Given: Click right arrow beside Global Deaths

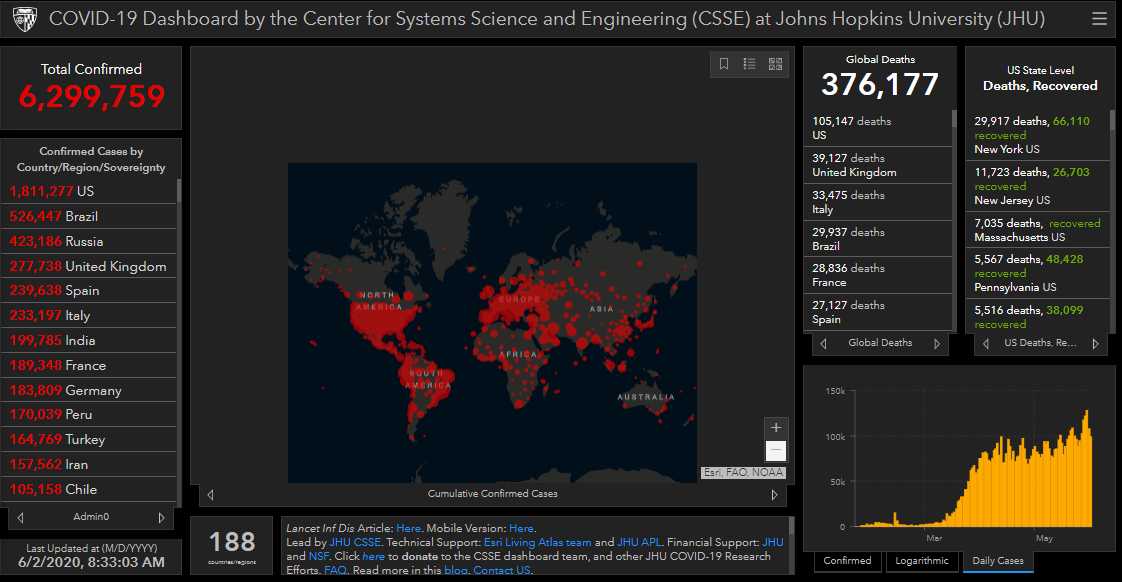Looking at the screenshot, I should click(937, 343).
